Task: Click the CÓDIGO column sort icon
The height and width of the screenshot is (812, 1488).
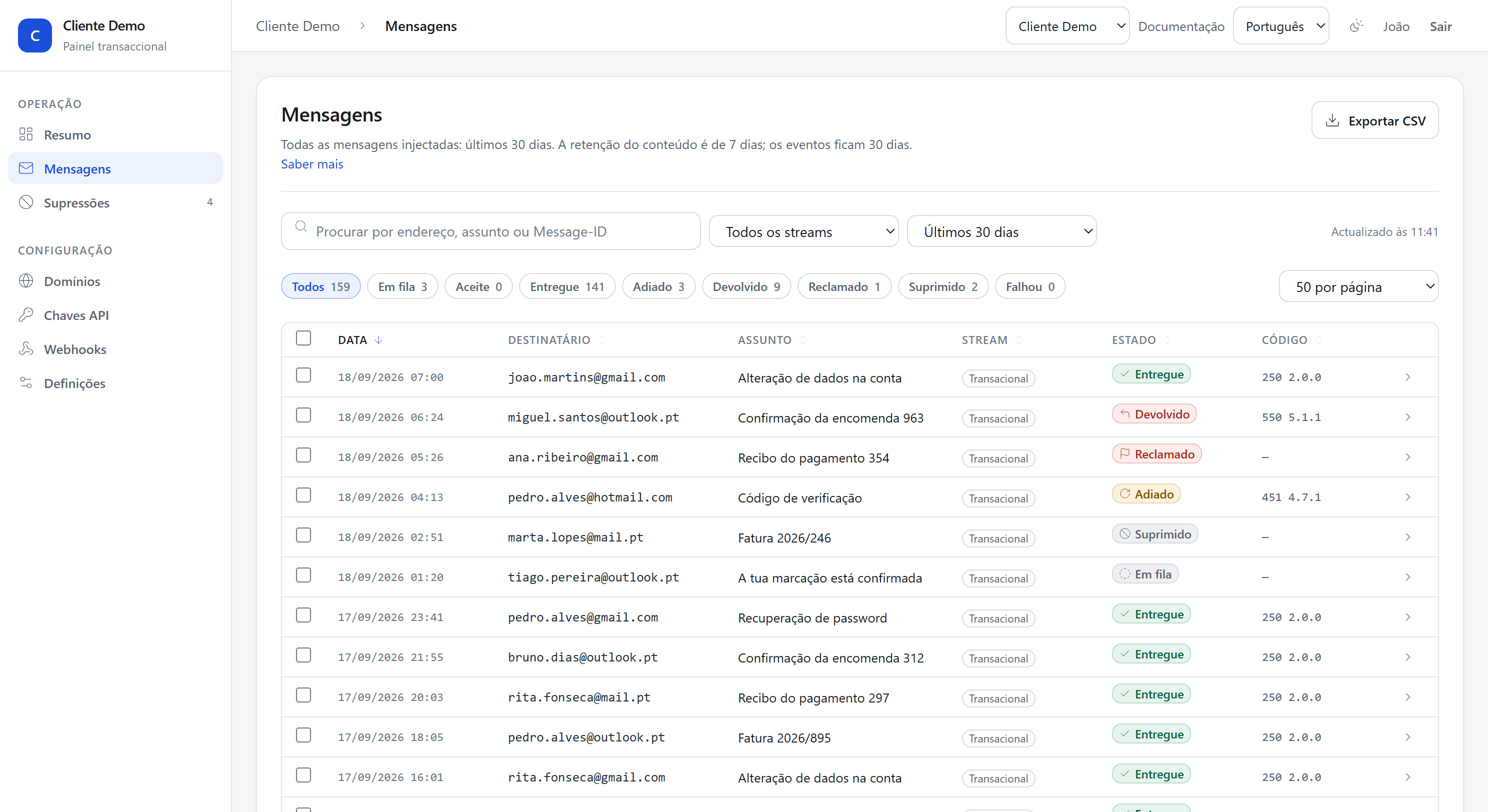Action: [x=1319, y=340]
